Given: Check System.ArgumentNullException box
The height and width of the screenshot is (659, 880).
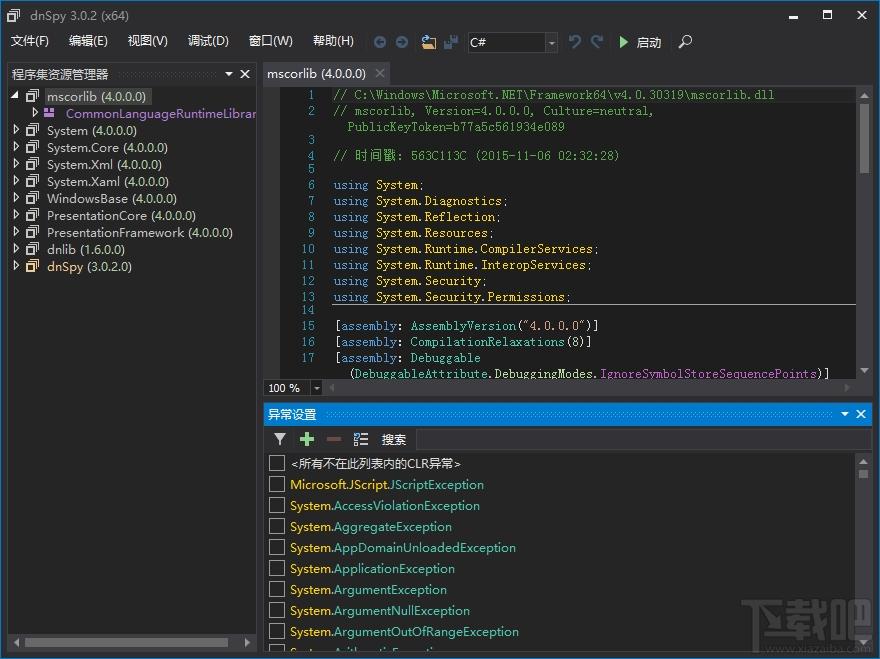Looking at the screenshot, I should coord(277,610).
